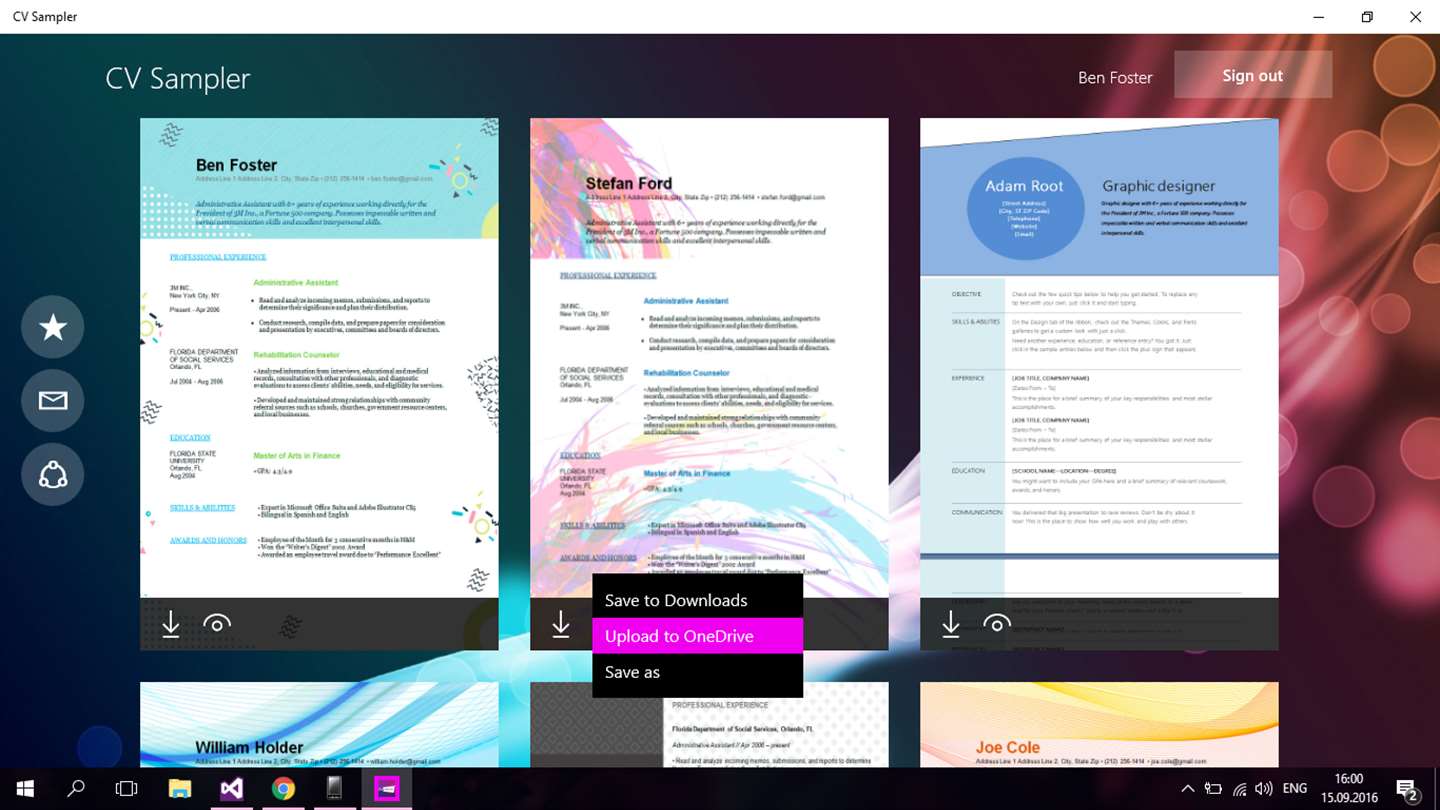Screen dimensions: 1440x810
Task: Open taskbar search magnifier
Action: [x=76, y=789]
